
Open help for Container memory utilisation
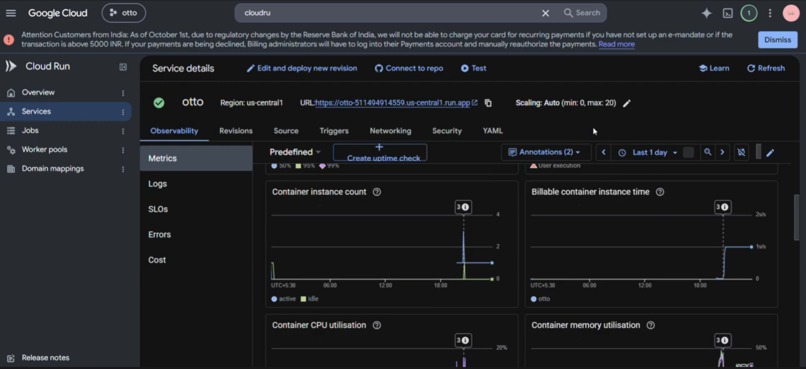point(650,325)
